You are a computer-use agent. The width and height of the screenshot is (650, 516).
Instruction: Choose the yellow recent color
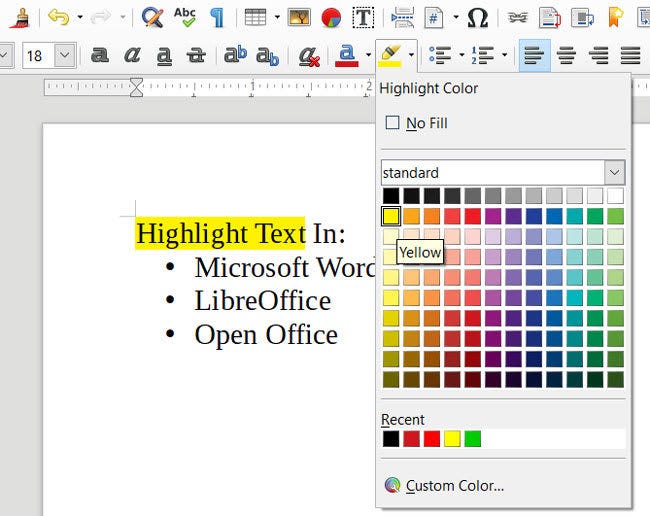tap(452, 438)
